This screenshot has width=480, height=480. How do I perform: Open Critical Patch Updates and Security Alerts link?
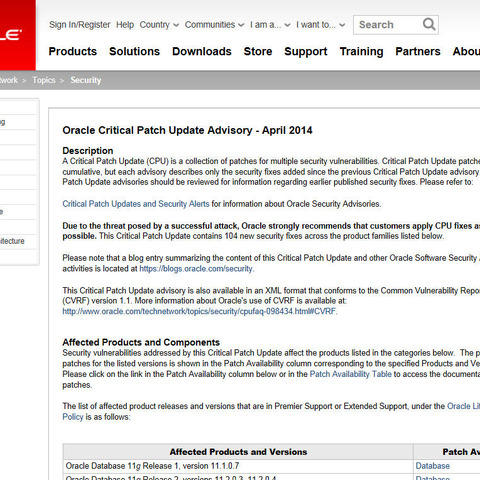[136, 204]
